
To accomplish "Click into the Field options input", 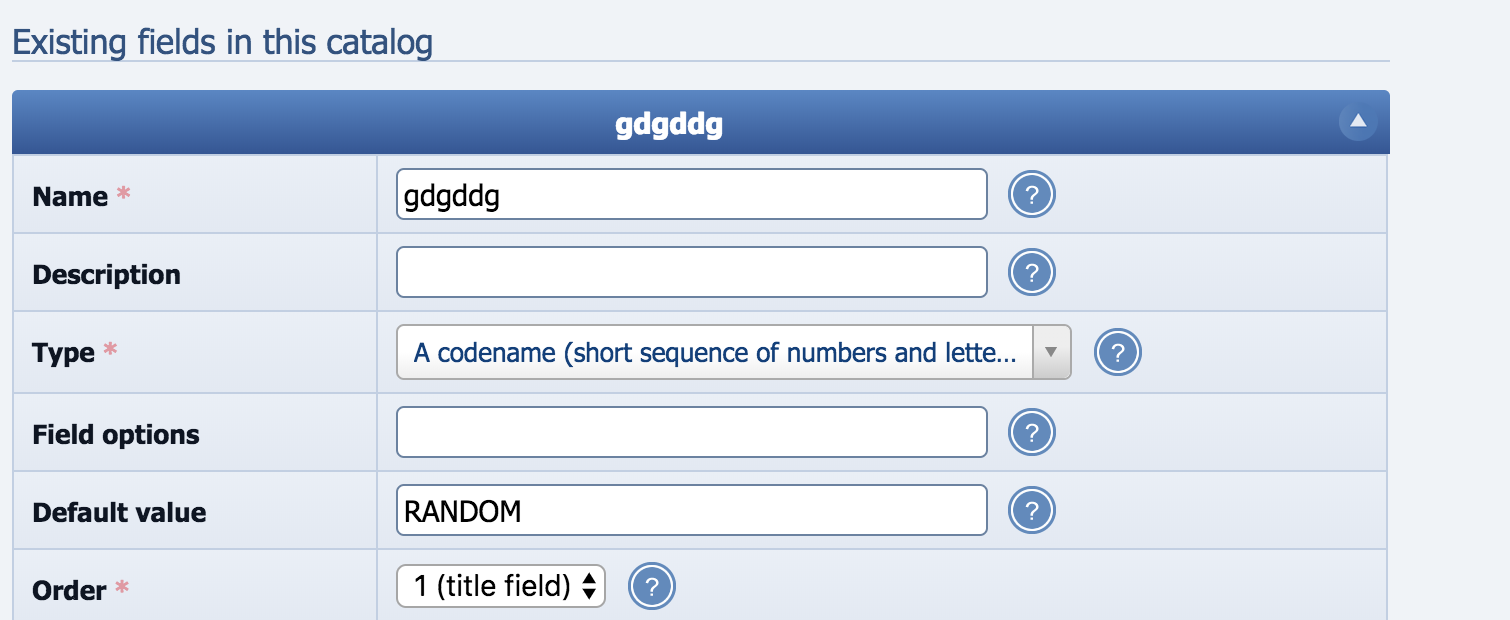I will tap(691, 433).
